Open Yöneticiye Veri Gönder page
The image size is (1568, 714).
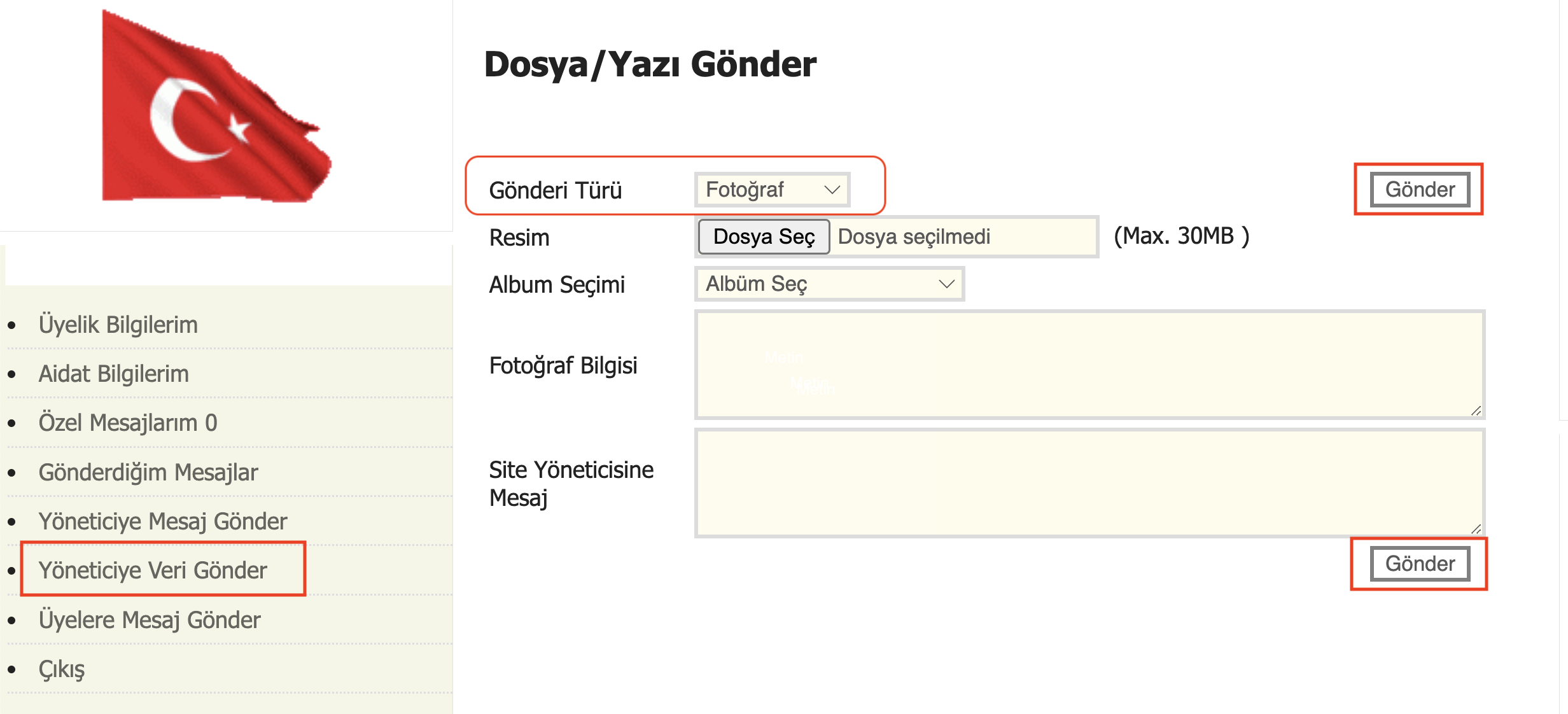[153, 570]
